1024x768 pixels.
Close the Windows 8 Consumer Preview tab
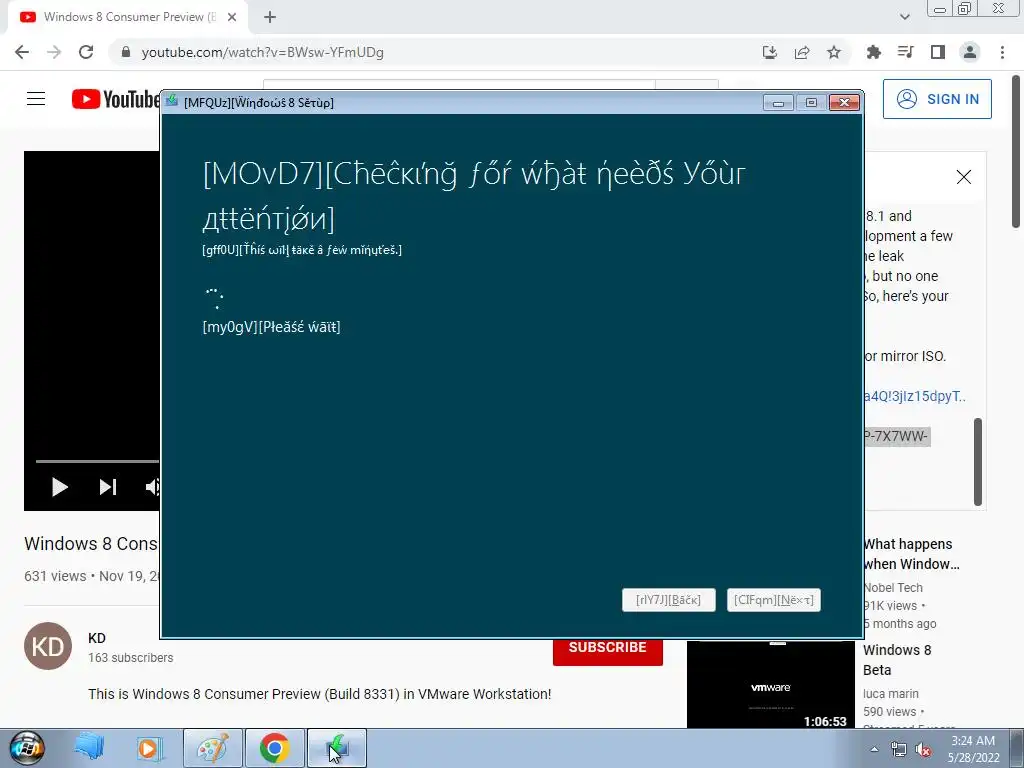click(232, 18)
